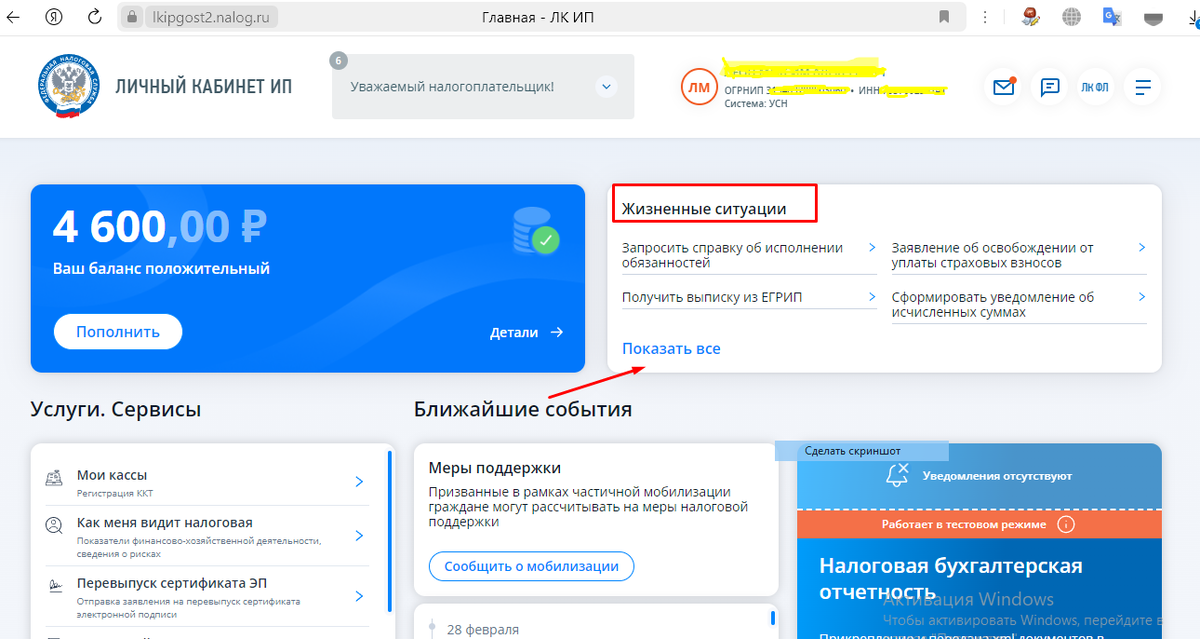Viewport: 1200px width, 639px height.
Task: Click the arrow on Мои кассы row
Action: 359,482
